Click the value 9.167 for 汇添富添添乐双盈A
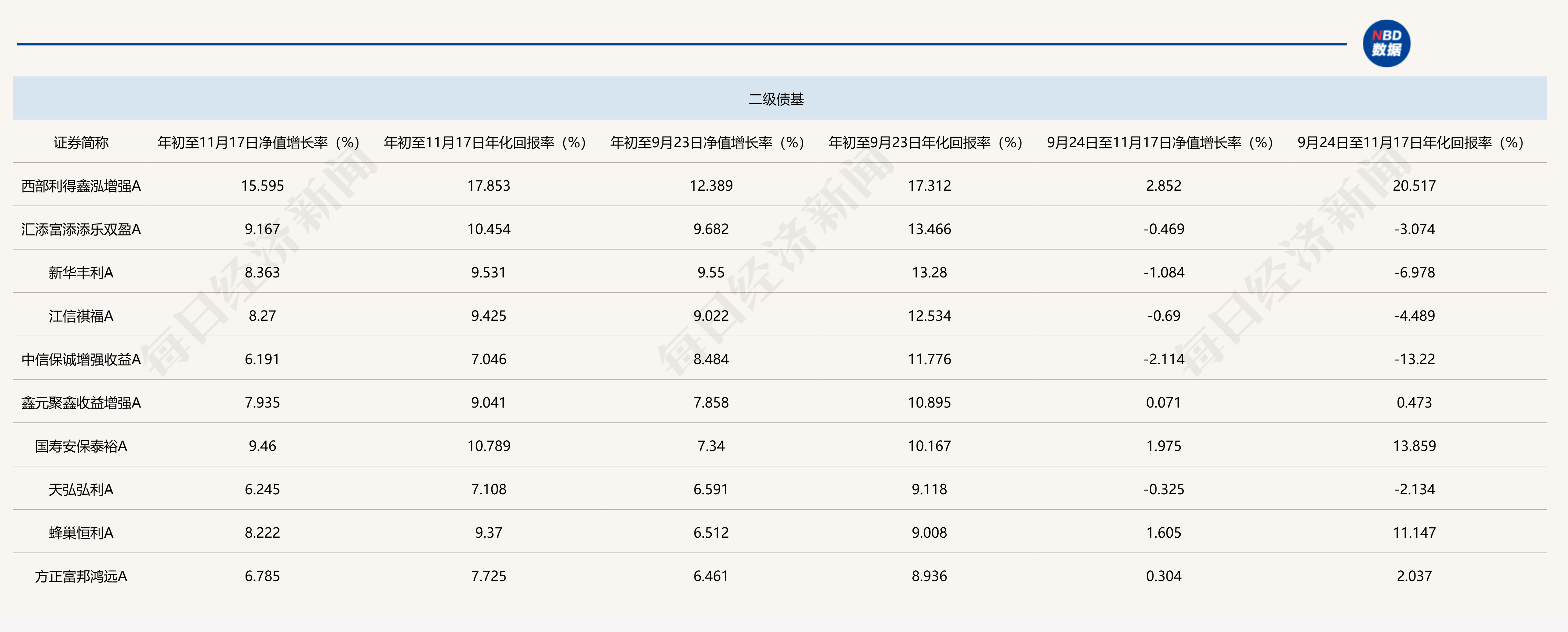The image size is (1568, 632). click(x=262, y=229)
